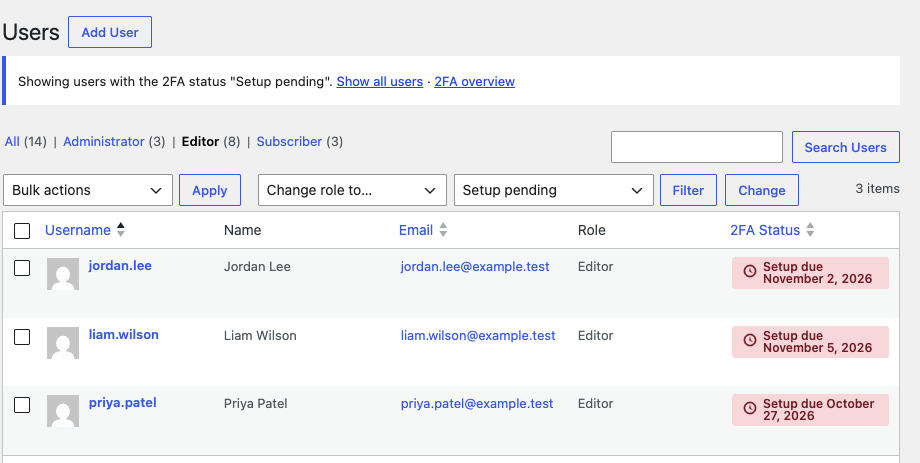Select the priya.patel row checkbox
The image size is (920, 463).
point(22,405)
